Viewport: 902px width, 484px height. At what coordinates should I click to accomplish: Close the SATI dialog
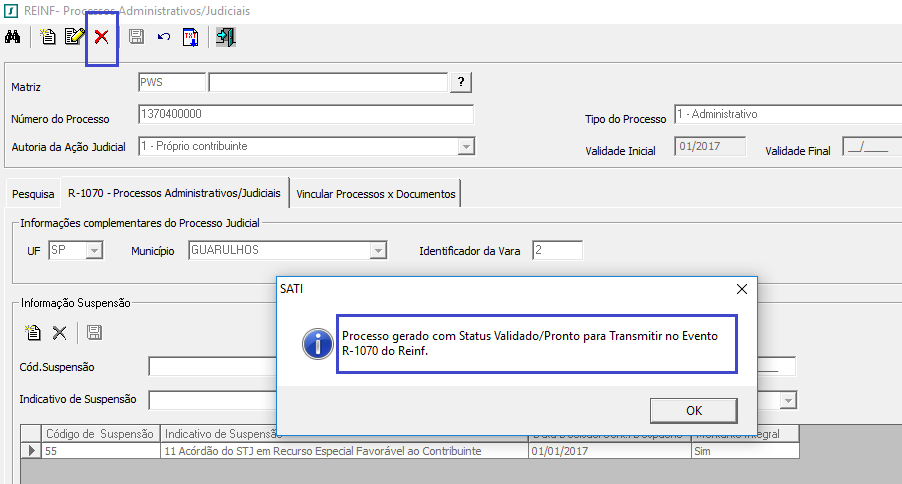(x=742, y=289)
